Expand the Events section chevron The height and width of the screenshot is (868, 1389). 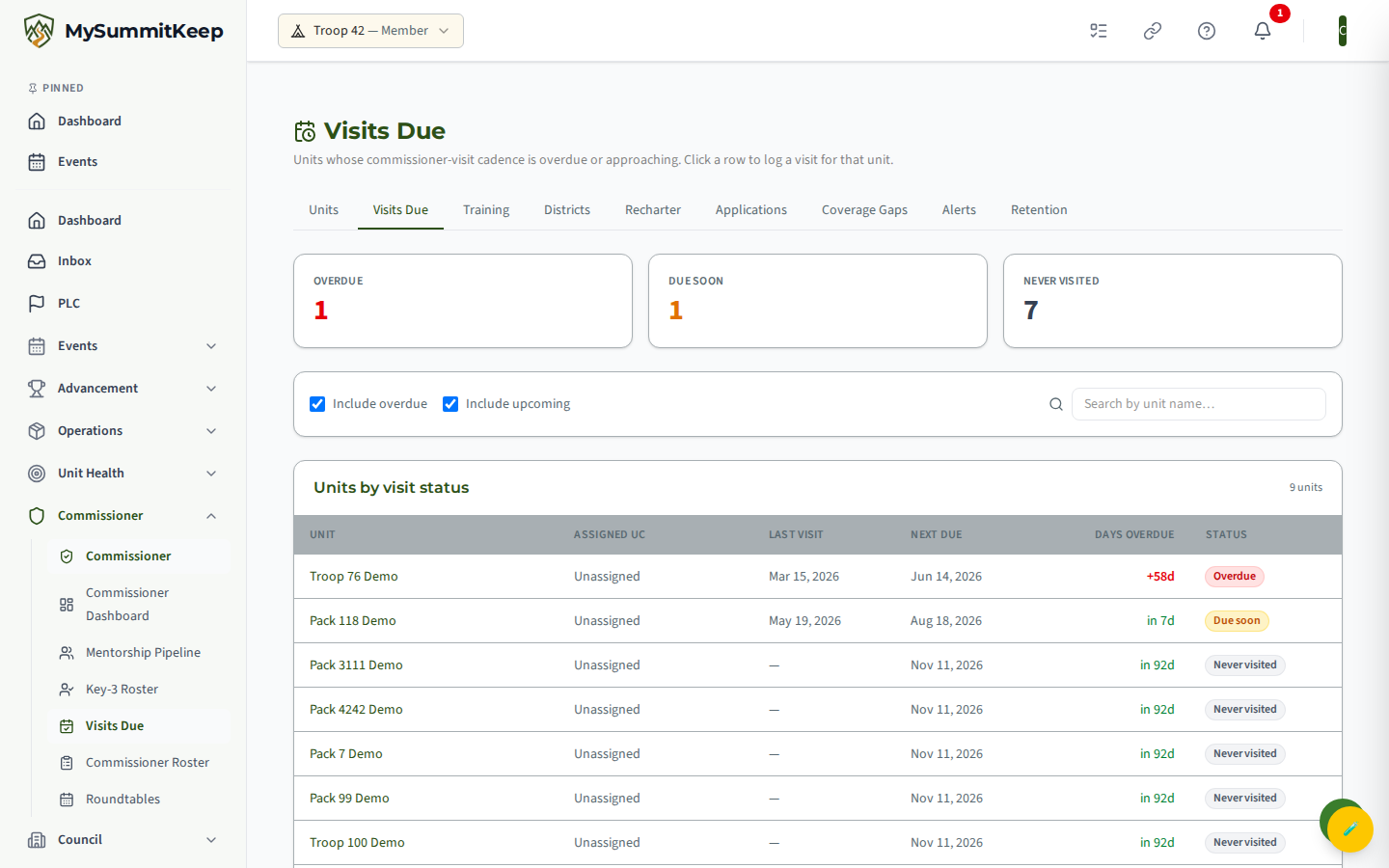211,346
